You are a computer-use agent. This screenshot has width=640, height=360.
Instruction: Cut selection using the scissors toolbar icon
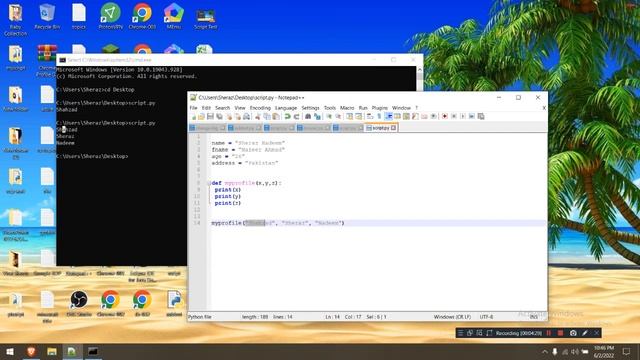[258, 116]
